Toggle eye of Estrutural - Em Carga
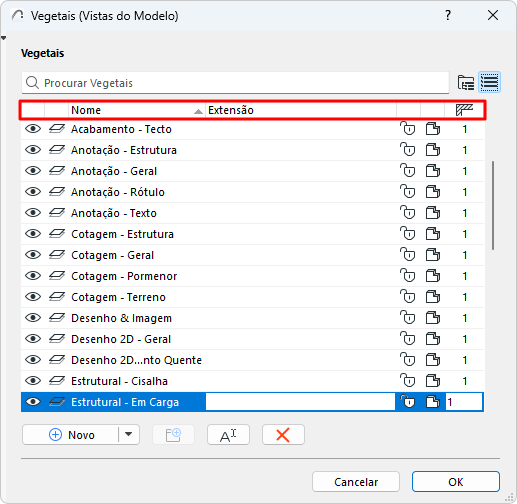Screen dimensions: 517x504 coord(33,402)
